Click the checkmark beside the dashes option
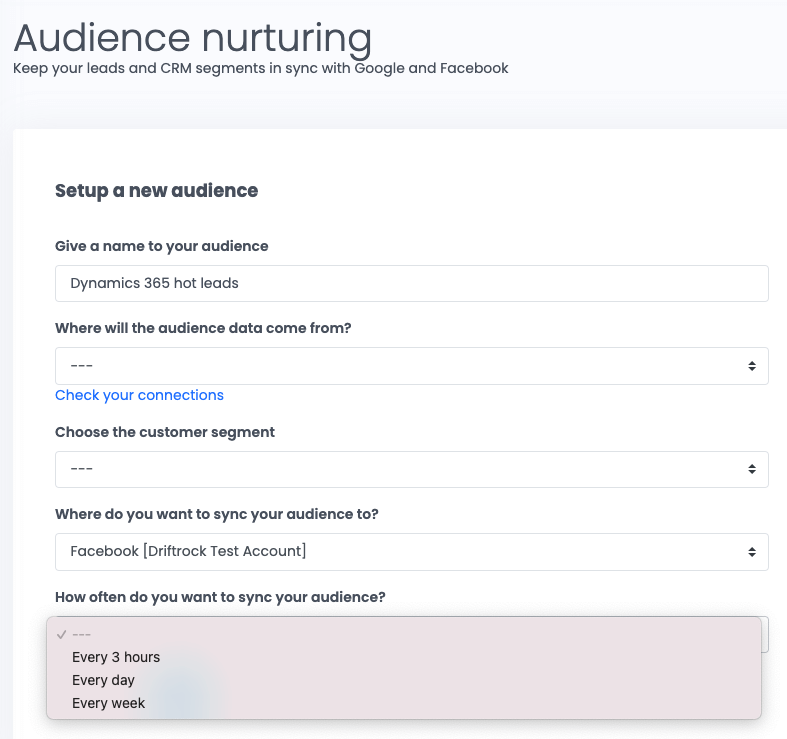The width and height of the screenshot is (787, 739). tap(62, 635)
